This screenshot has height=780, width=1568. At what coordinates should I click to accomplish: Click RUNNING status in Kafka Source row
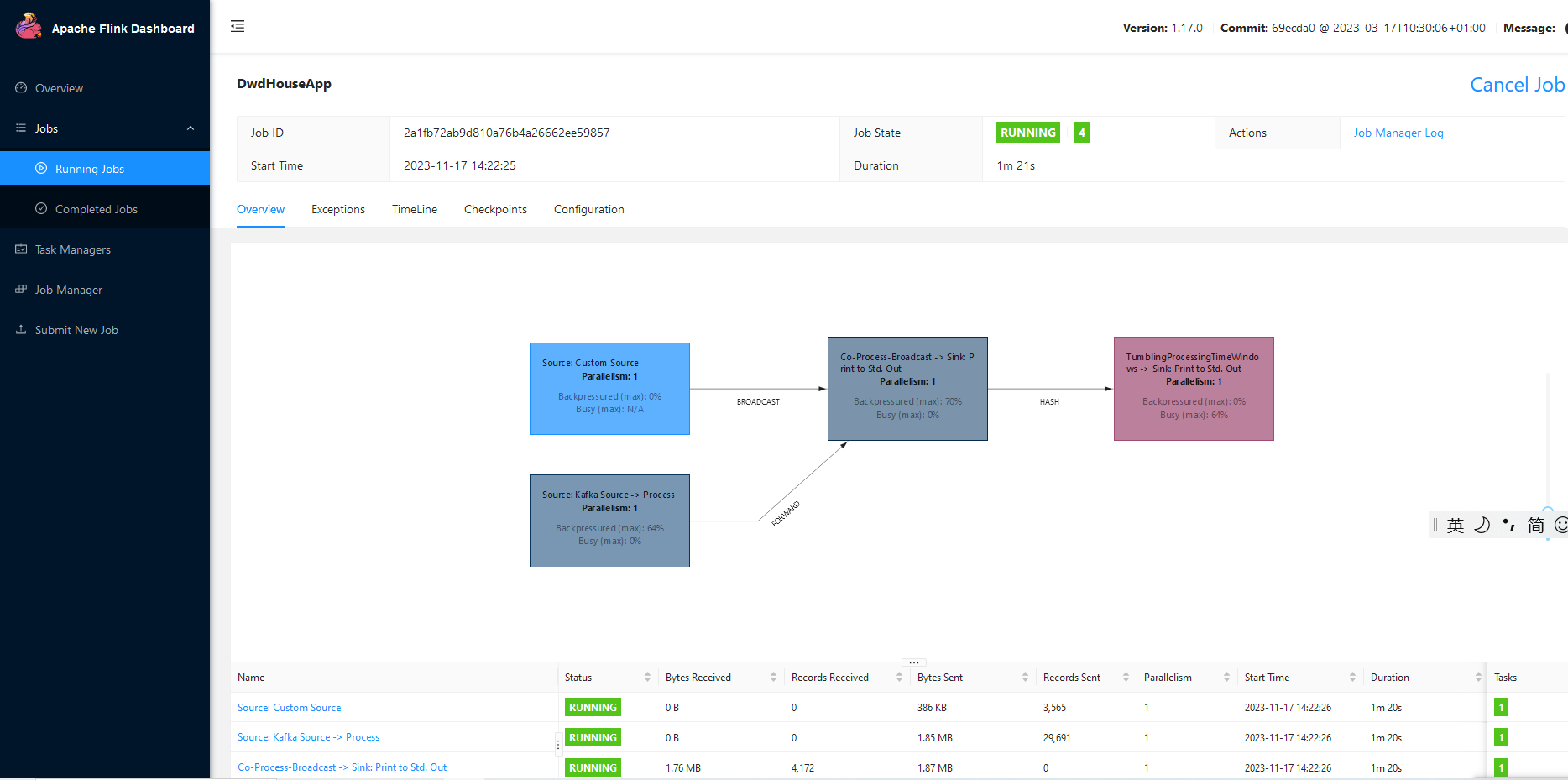[593, 738]
